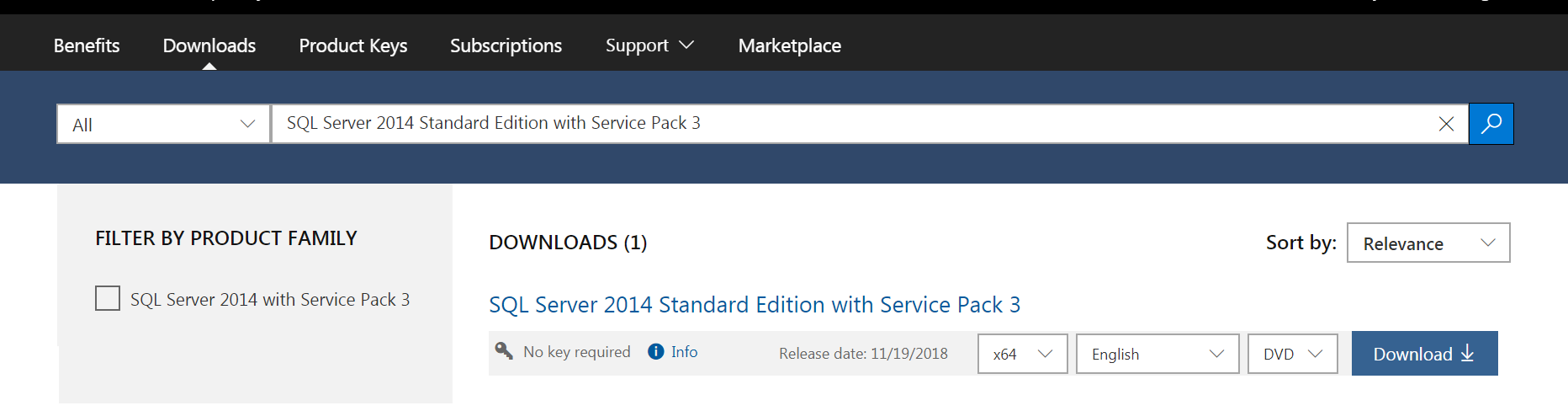Expand the Relevance sort dropdown

pyautogui.click(x=1428, y=243)
